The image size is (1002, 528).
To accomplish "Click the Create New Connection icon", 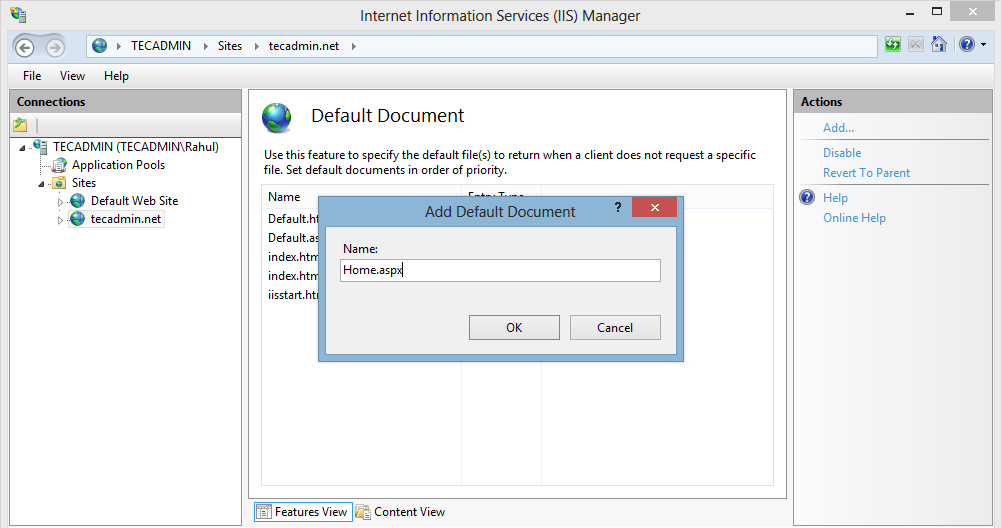I will (x=20, y=125).
